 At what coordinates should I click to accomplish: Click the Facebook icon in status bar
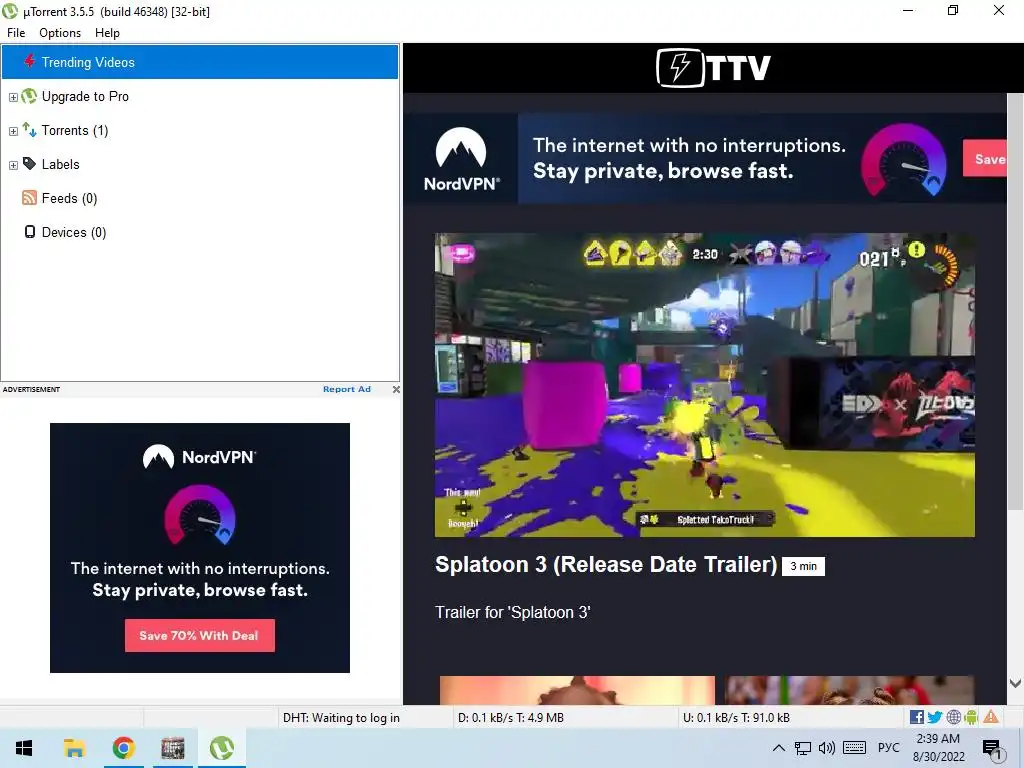click(916, 717)
